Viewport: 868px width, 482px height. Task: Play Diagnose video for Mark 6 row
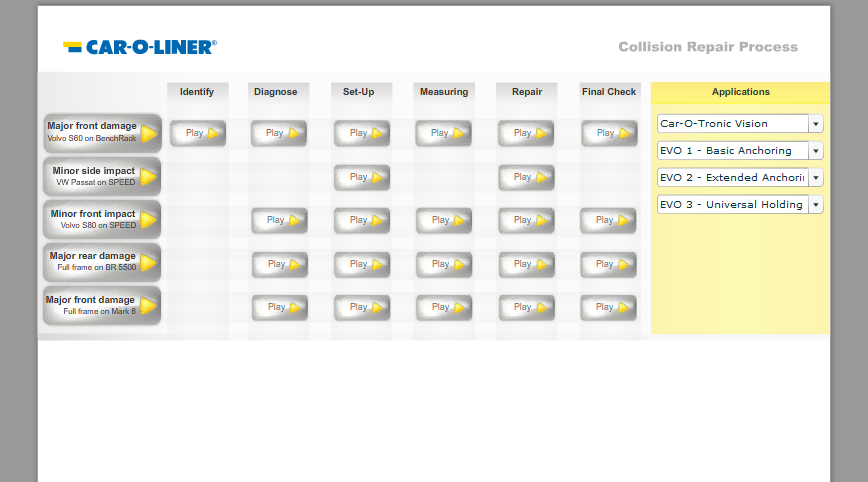tap(279, 308)
